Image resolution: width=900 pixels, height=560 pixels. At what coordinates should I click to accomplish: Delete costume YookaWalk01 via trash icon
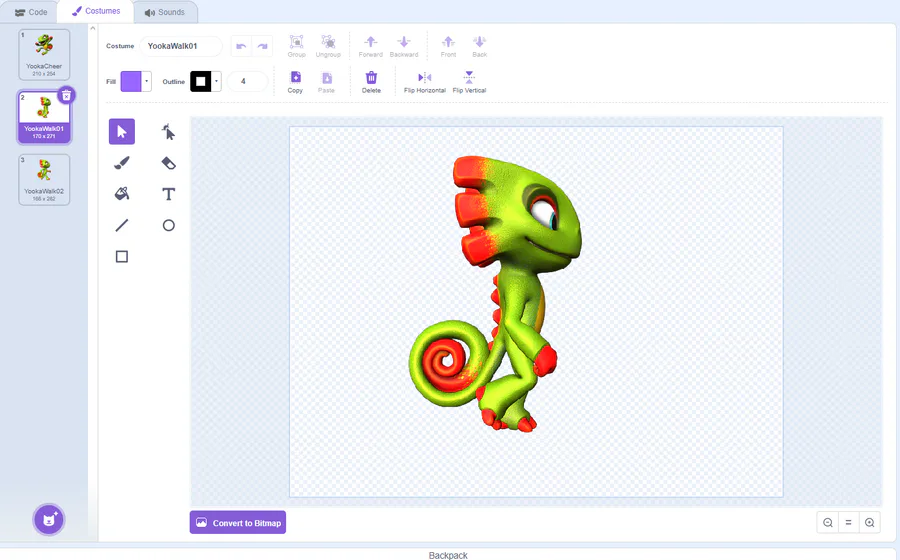(67, 95)
